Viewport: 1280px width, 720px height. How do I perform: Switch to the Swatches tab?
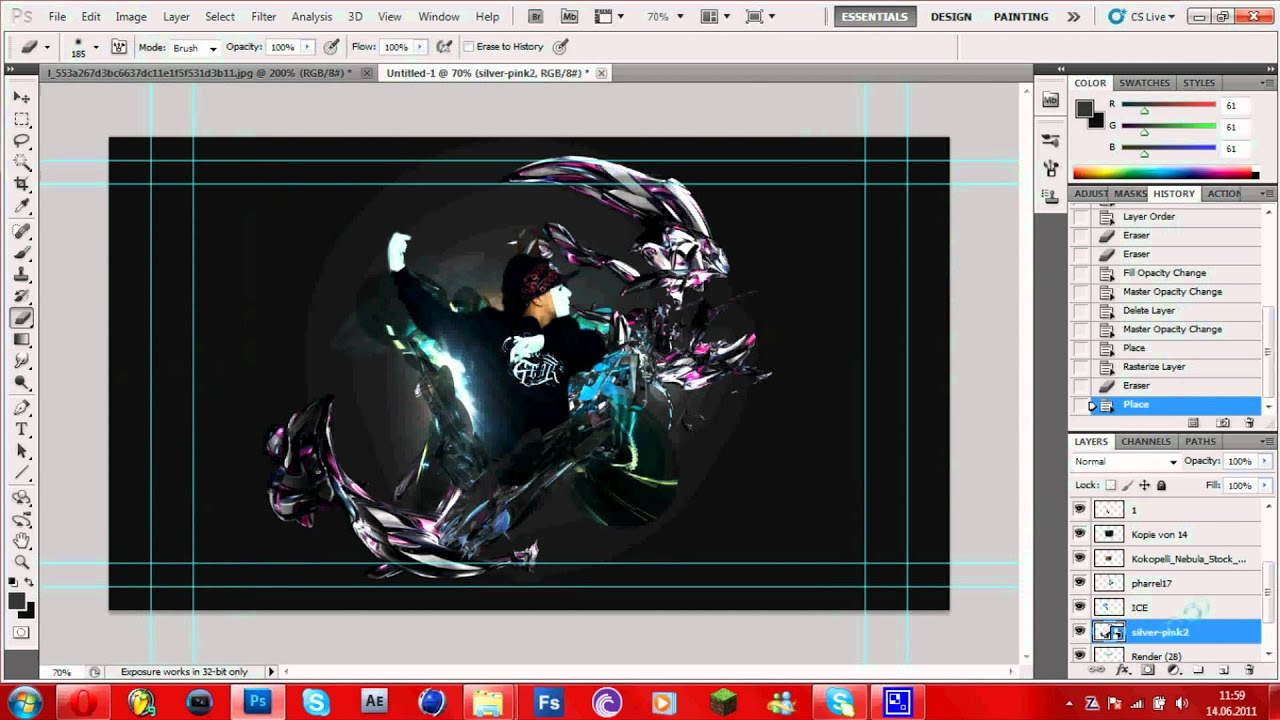pyautogui.click(x=1145, y=83)
